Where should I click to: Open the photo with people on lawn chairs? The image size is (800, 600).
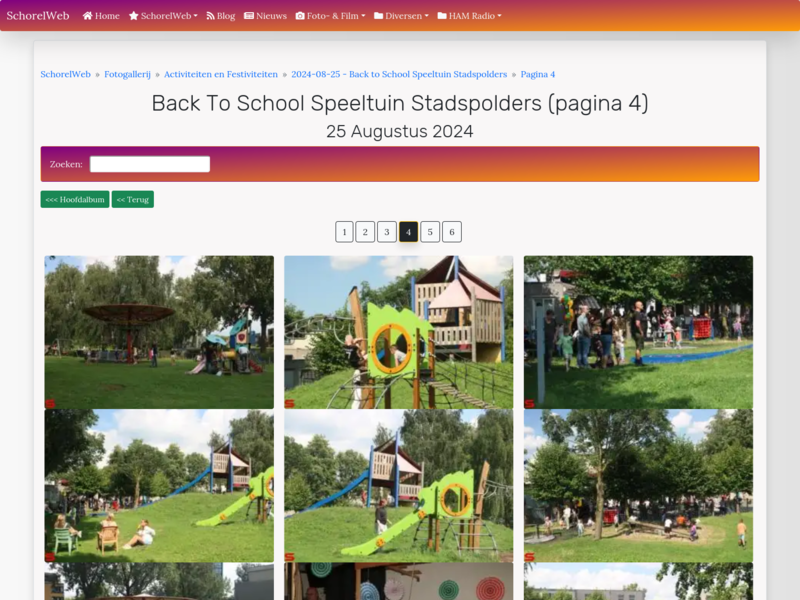tap(159, 486)
